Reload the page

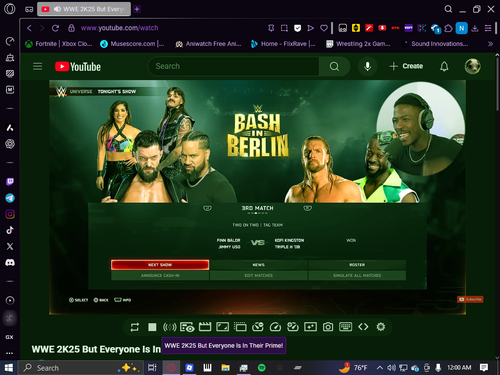[55, 28]
